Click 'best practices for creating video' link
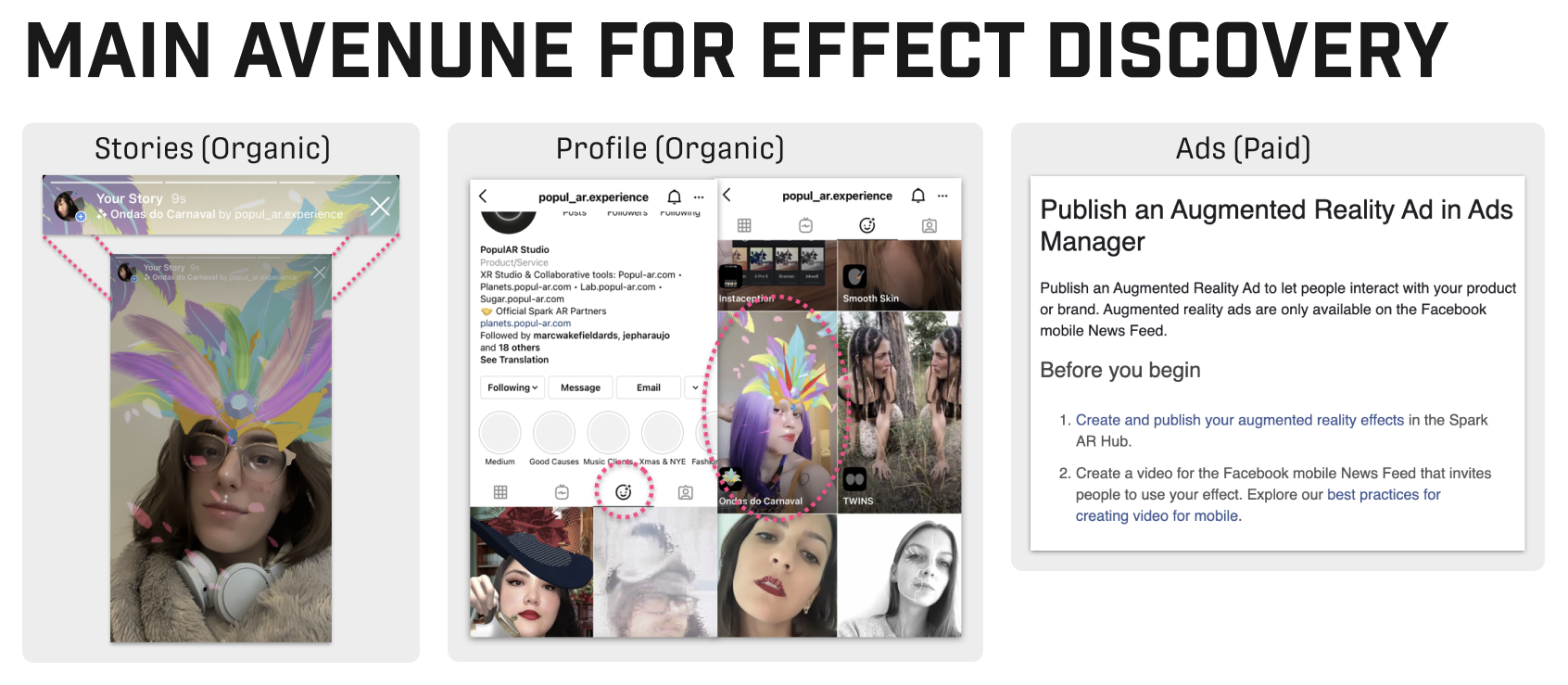 tap(1258, 505)
